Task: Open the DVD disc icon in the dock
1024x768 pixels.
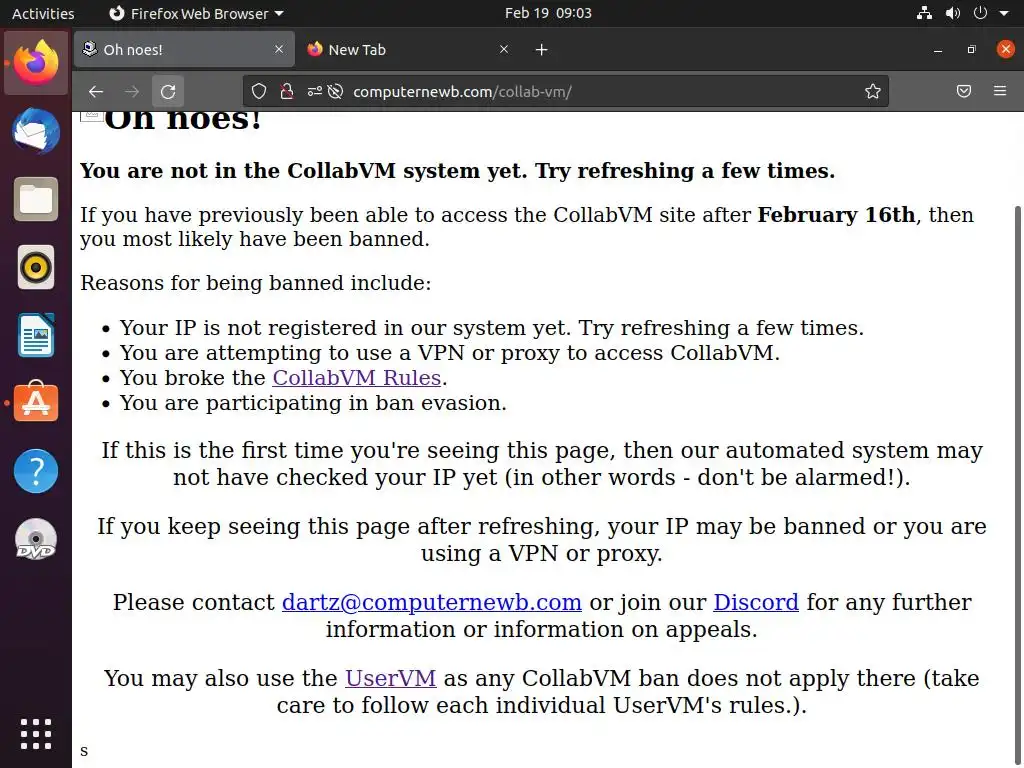Action: [x=36, y=539]
